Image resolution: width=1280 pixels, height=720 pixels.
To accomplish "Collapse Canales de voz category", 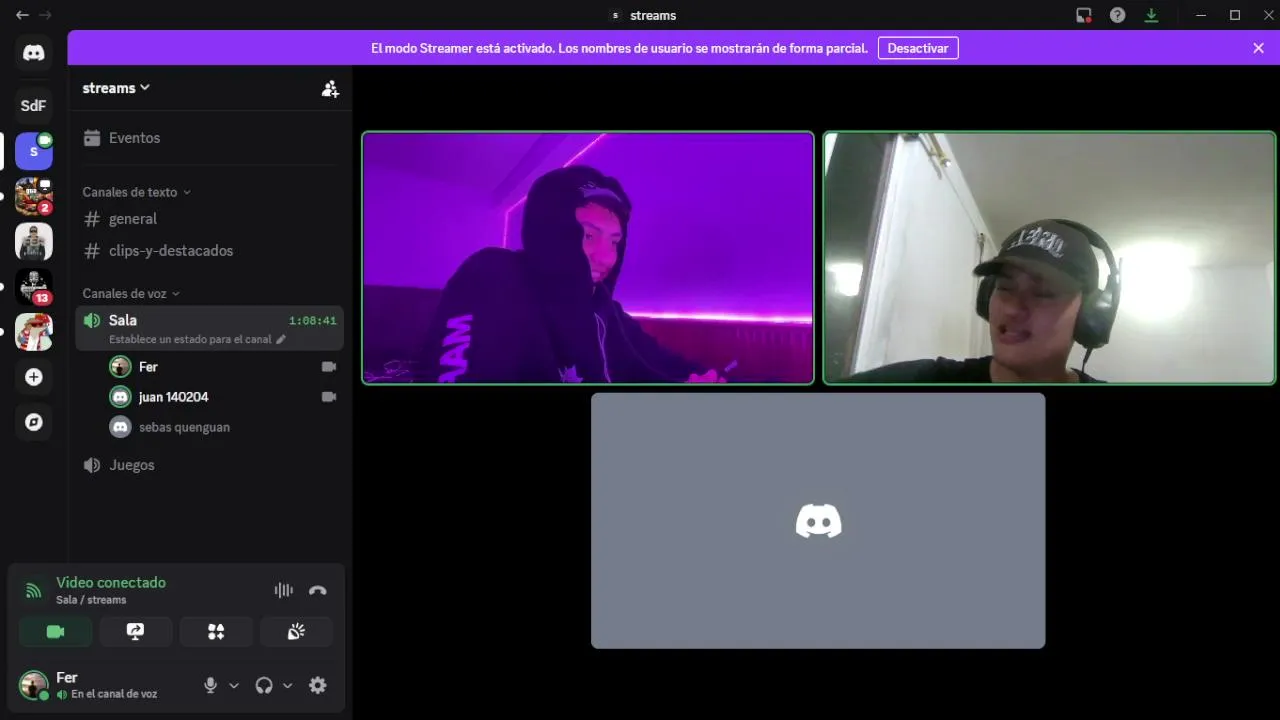I will coord(131,293).
